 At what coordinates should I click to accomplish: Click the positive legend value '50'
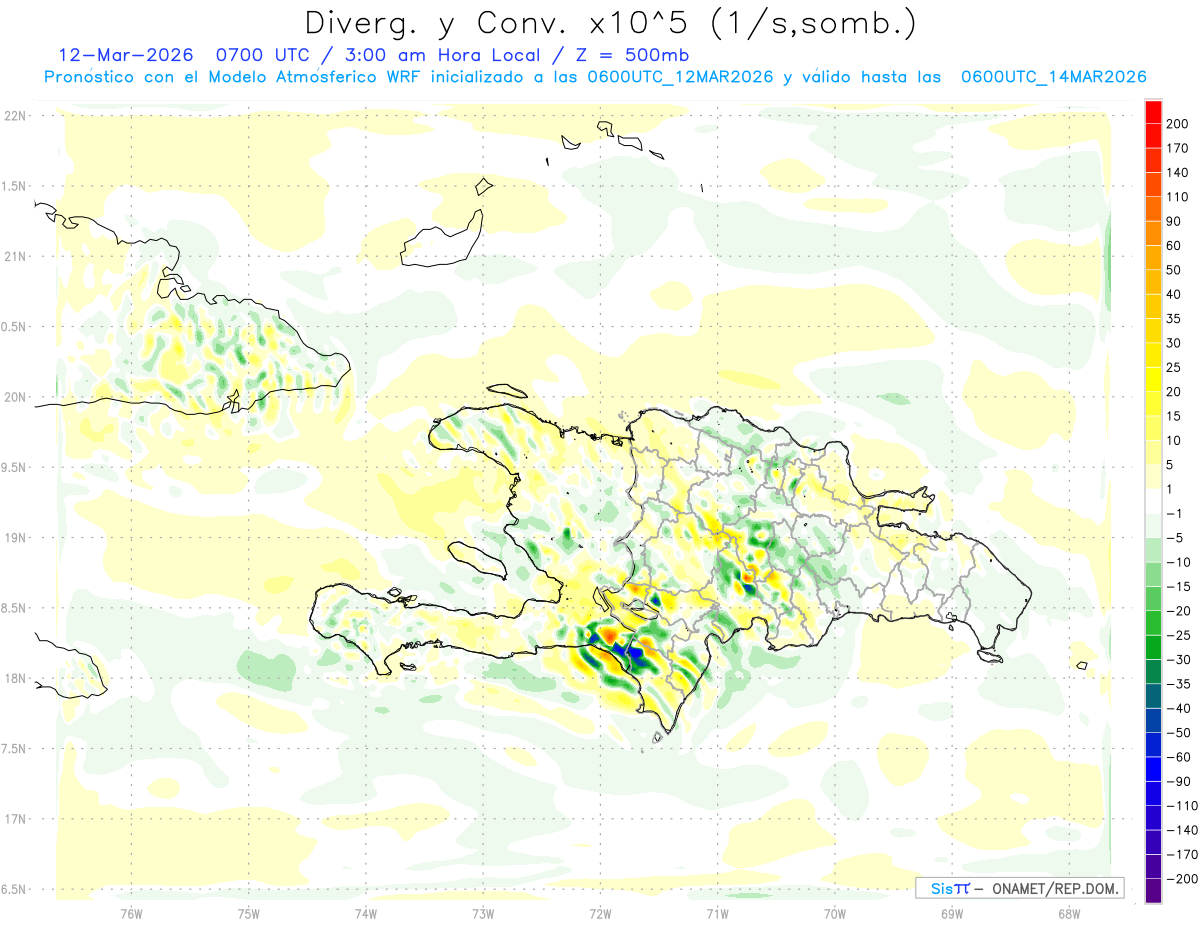1174,269
